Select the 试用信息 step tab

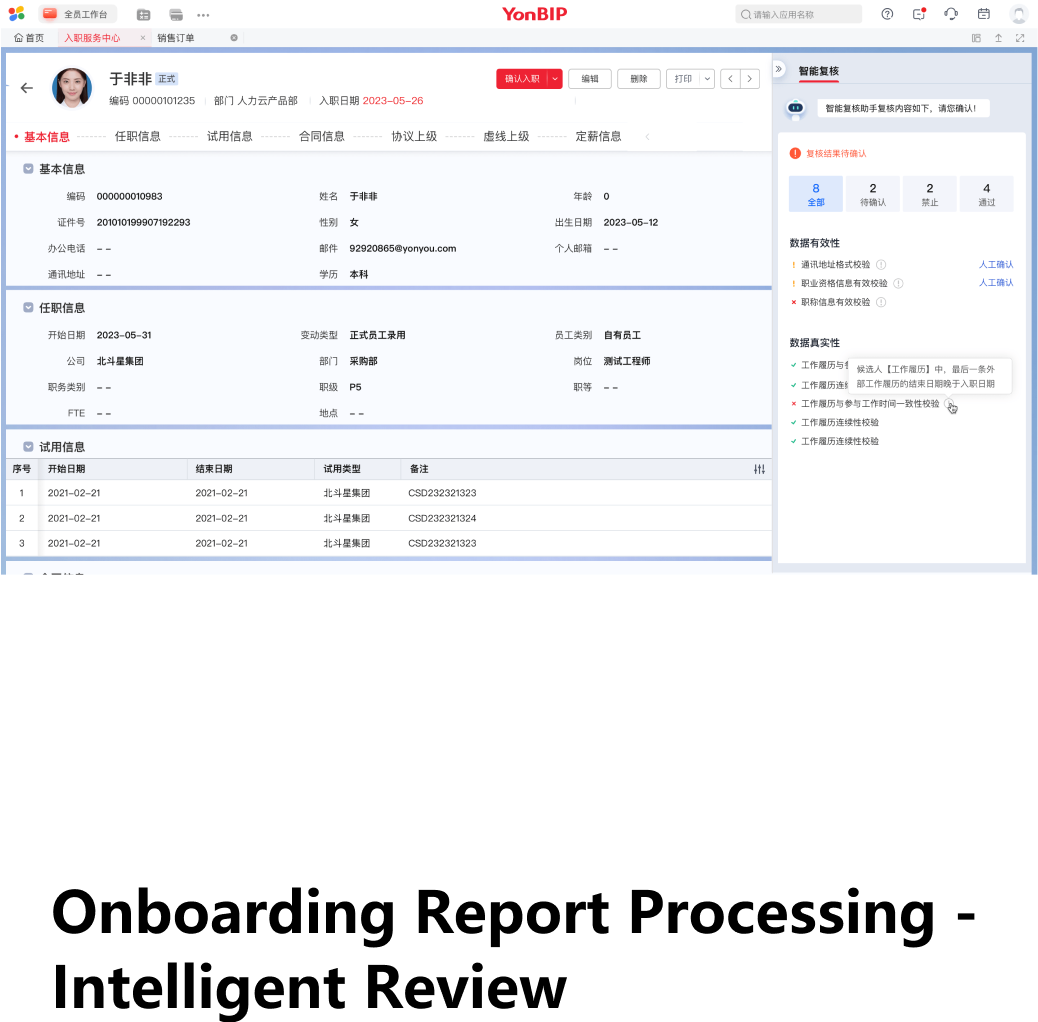point(230,136)
